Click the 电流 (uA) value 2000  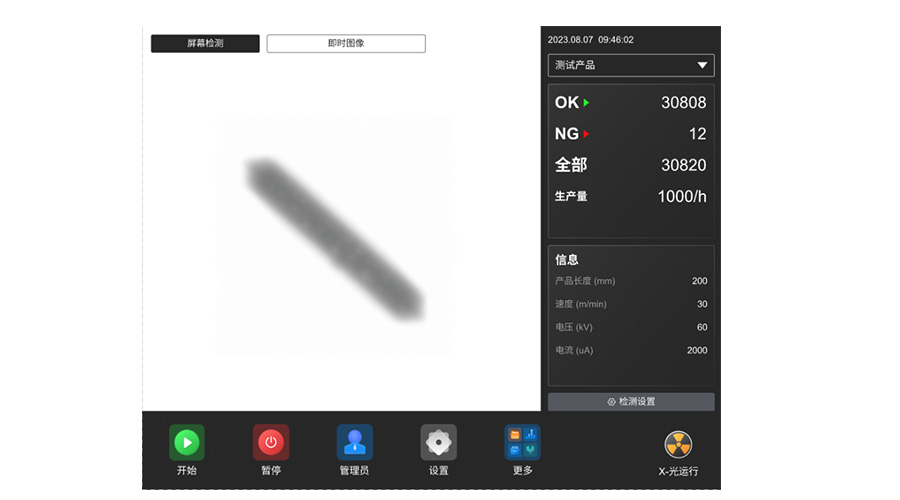tap(697, 350)
